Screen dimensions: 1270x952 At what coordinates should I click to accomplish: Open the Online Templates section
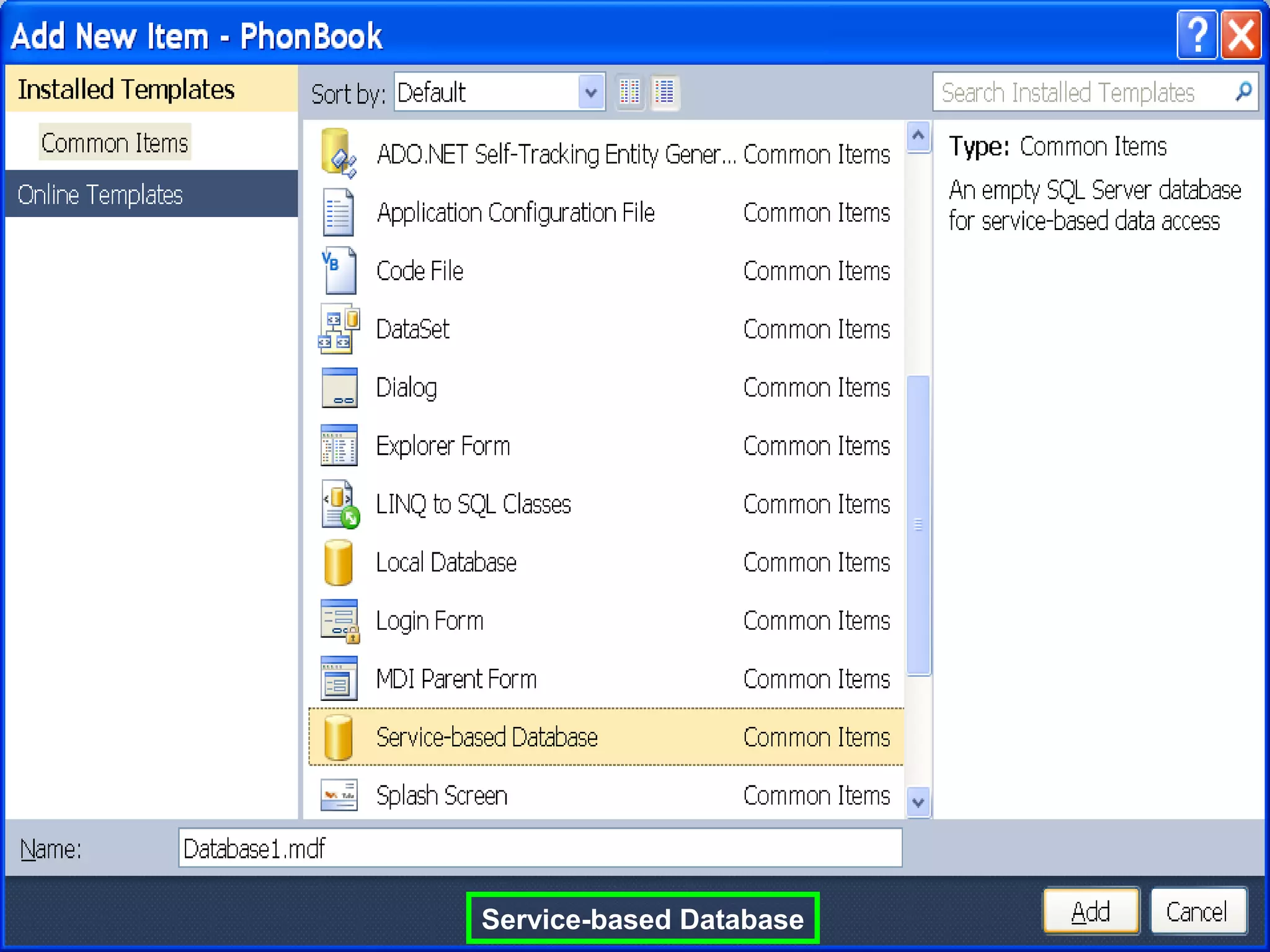(x=100, y=195)
